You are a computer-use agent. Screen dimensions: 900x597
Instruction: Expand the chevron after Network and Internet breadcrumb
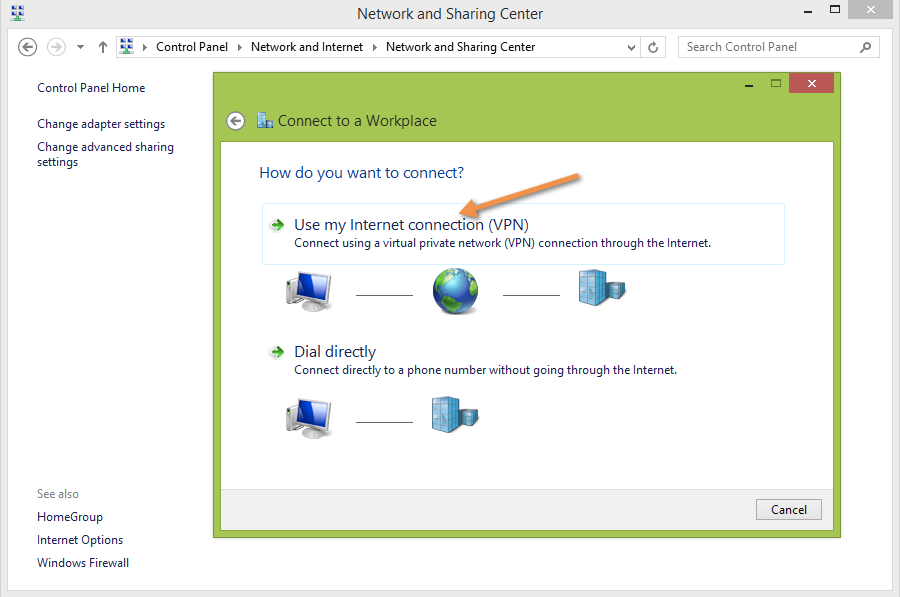(x=375, y=47)
